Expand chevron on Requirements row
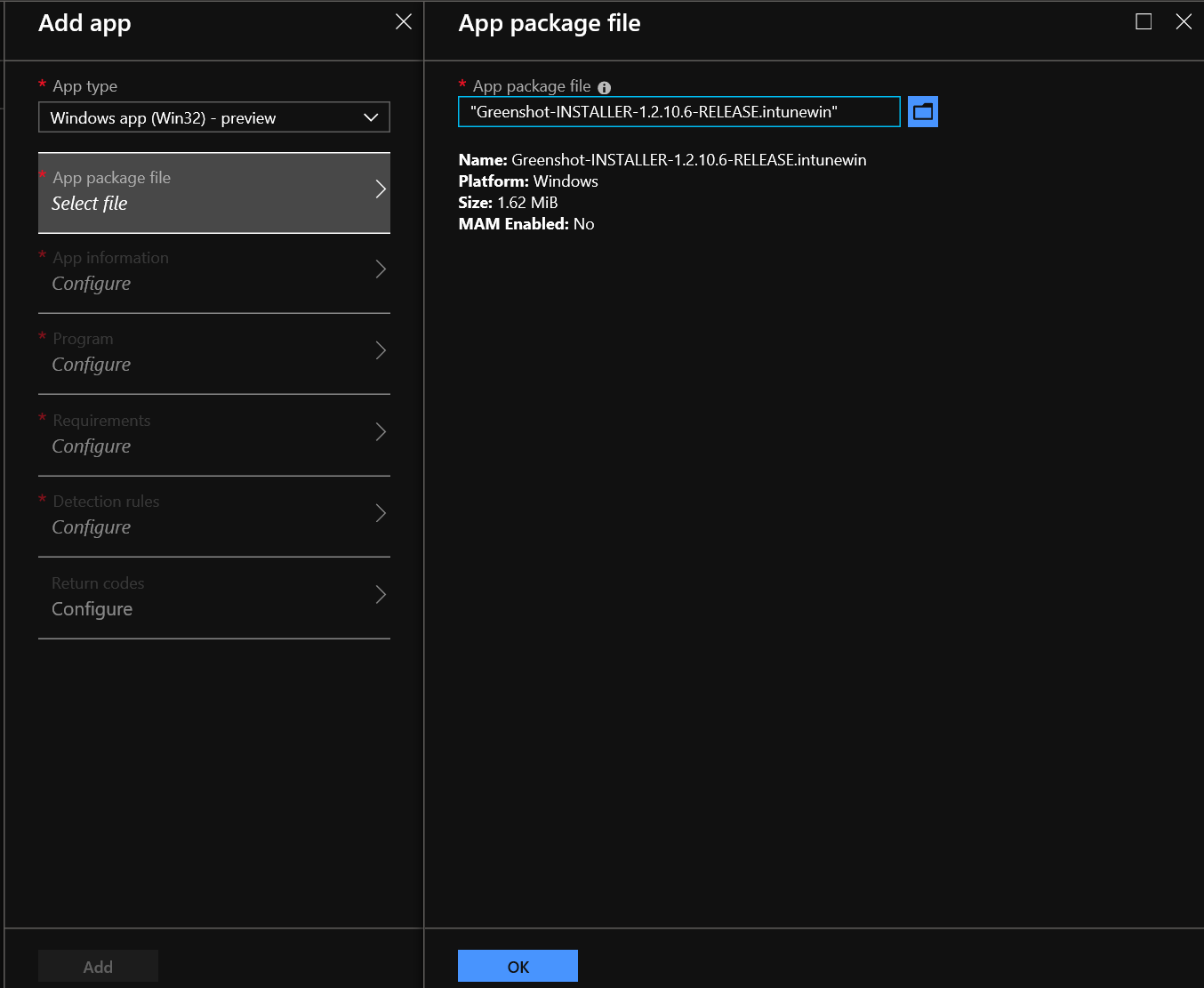The image size is (1204, 988). tap(381, 432)
